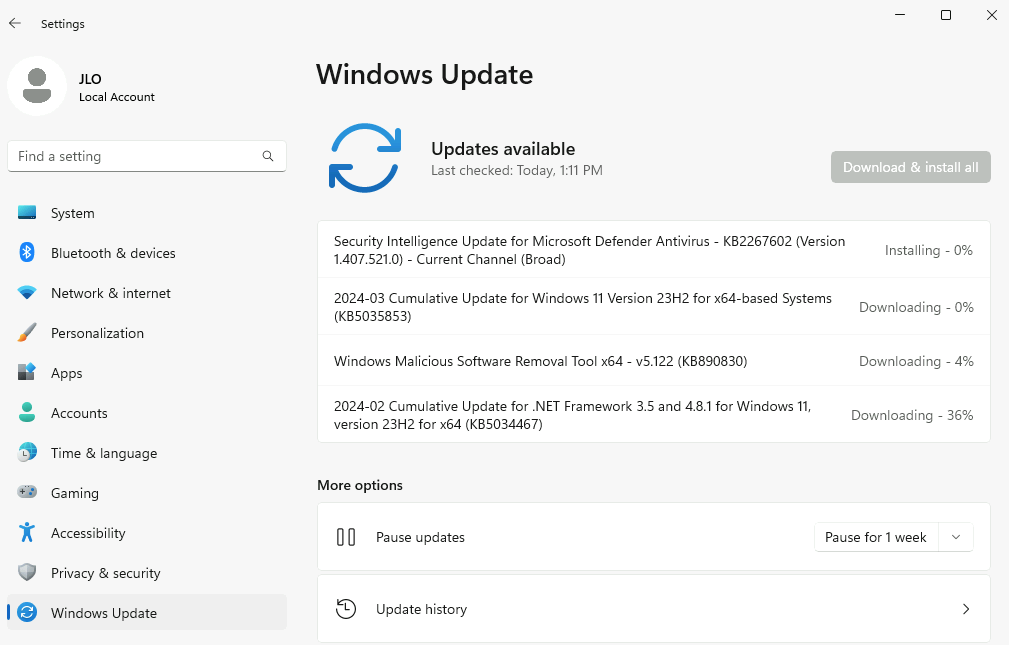Click the System monitor icon

27,212
